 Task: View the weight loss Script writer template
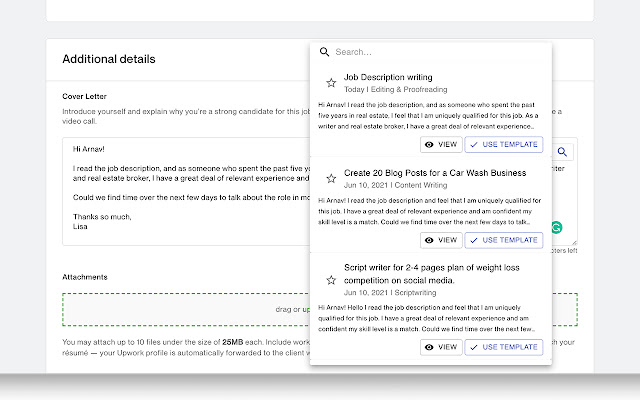[441, 347]
